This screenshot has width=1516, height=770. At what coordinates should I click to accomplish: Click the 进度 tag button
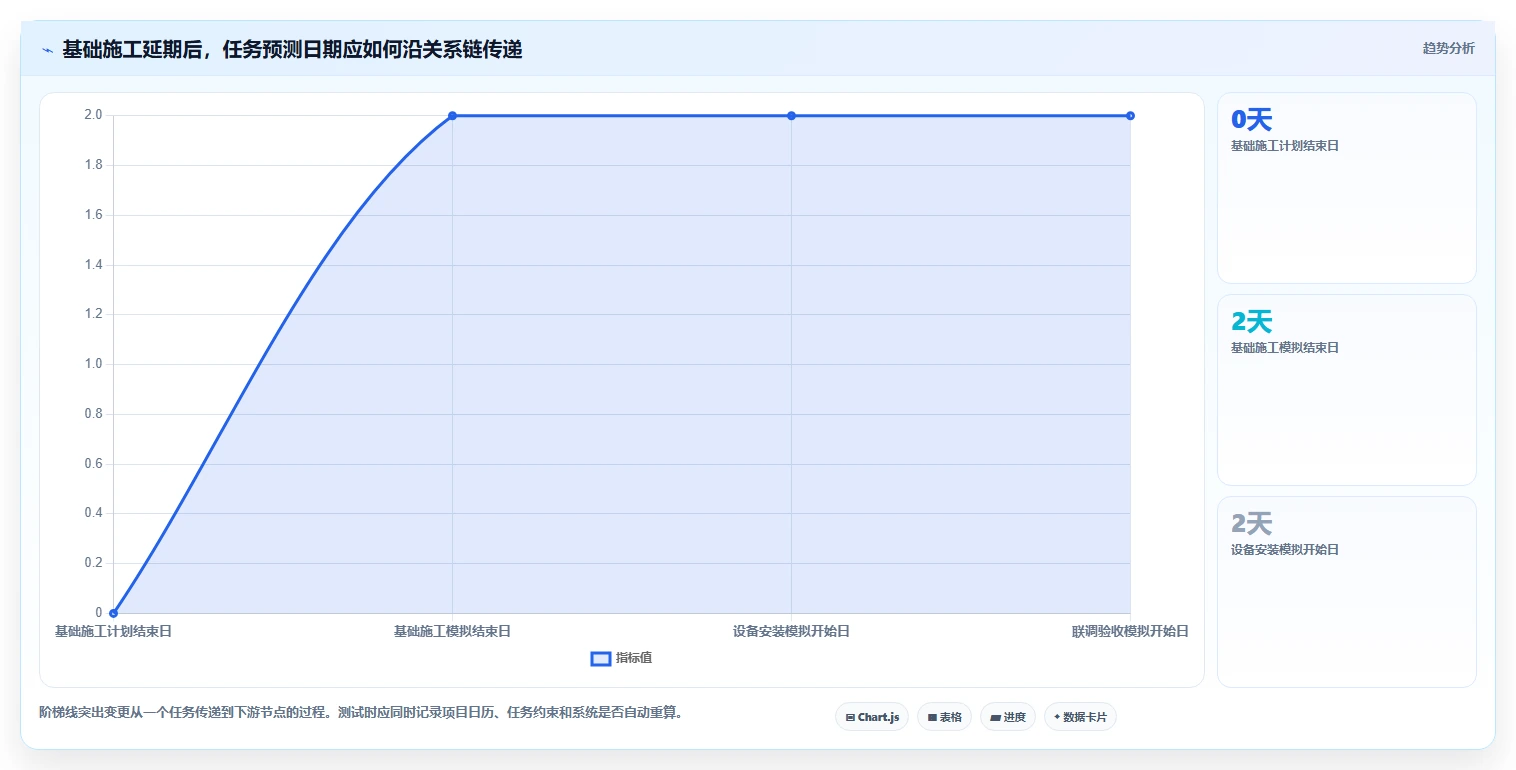(x=1008, y=717)
